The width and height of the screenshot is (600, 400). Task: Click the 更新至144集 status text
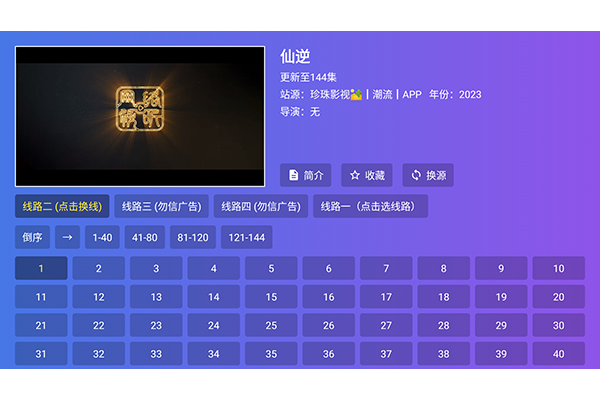[x=308, y=77]
